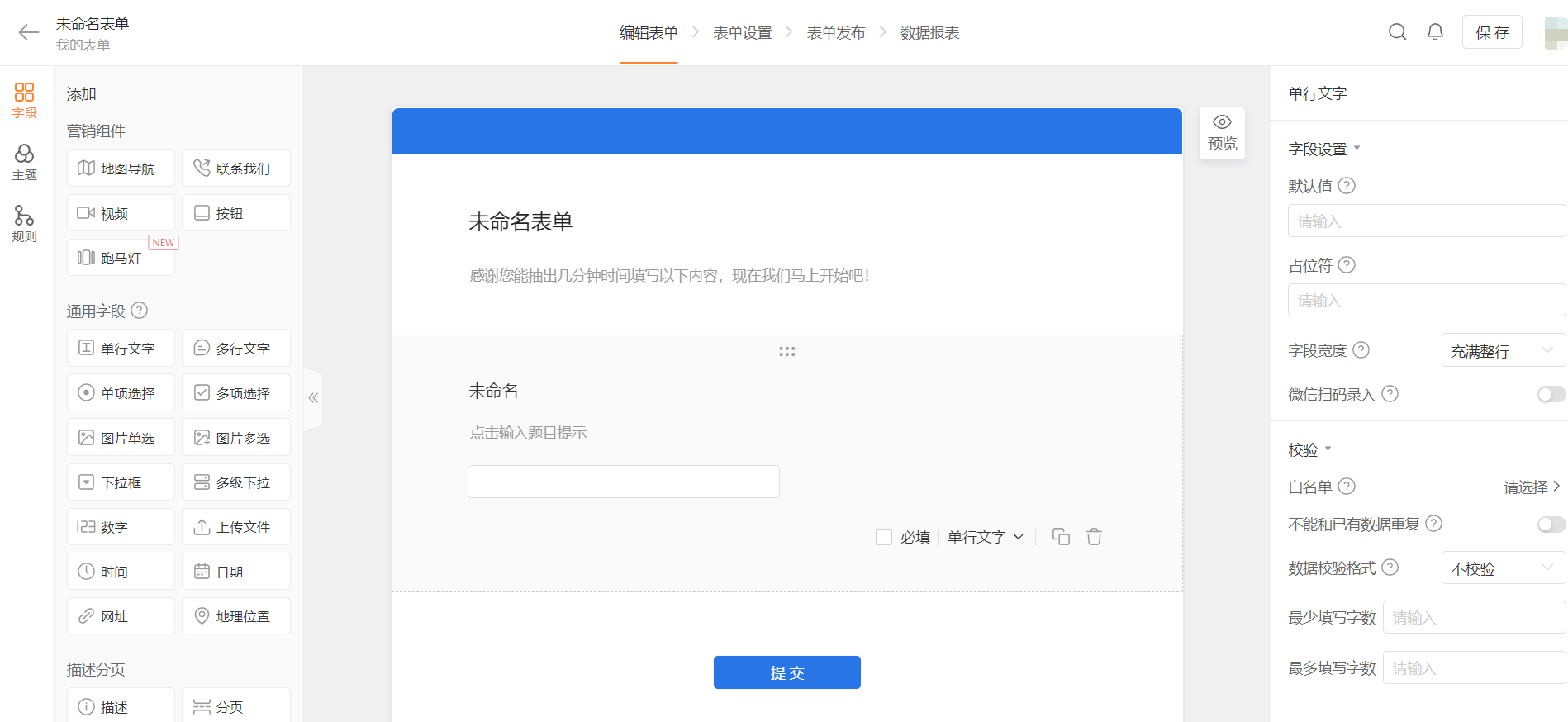Open the 数据校验格式 不校验 dropdown
1568x722 pixels.
tap(1502, 568)
